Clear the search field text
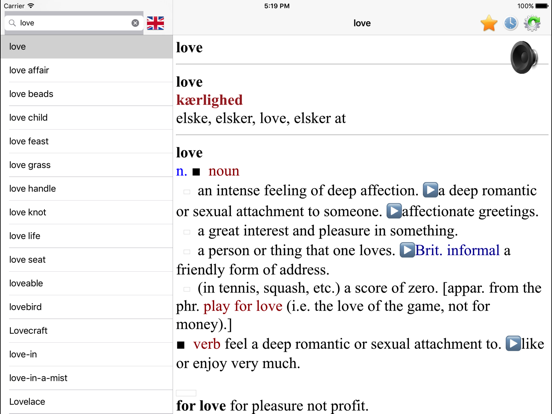 pyautogui.click(x=135, y=23)
